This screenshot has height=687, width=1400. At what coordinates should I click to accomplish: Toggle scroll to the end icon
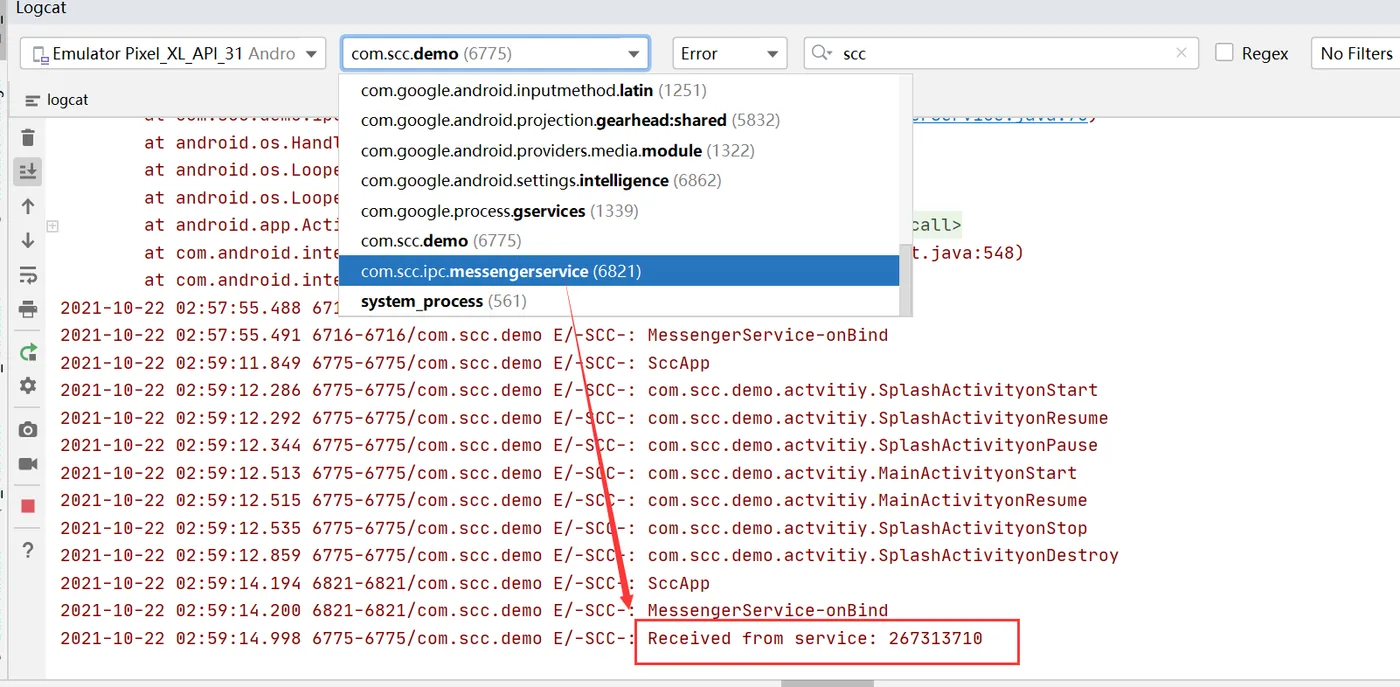pyautogui.click(x=28, y=172)
